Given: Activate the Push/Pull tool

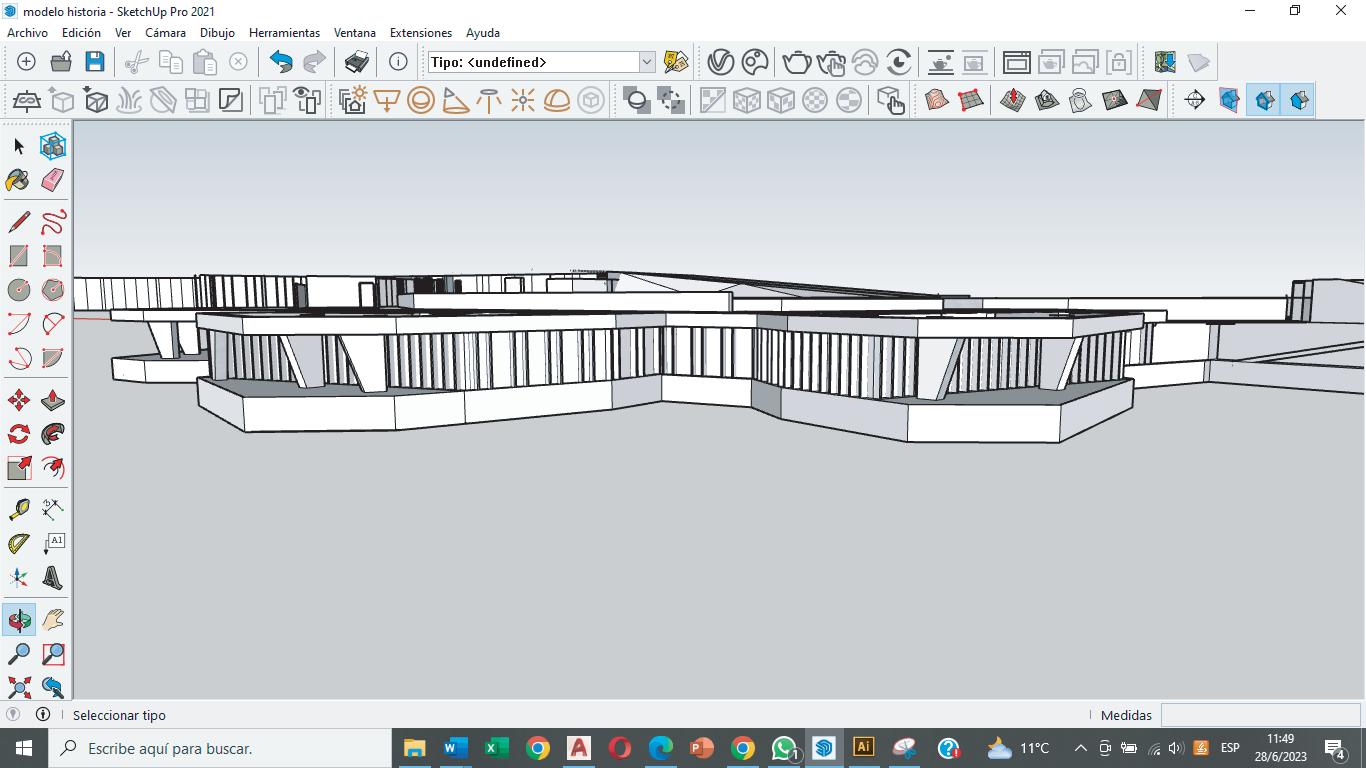Looking at the screenshot, I should point(53,400).
